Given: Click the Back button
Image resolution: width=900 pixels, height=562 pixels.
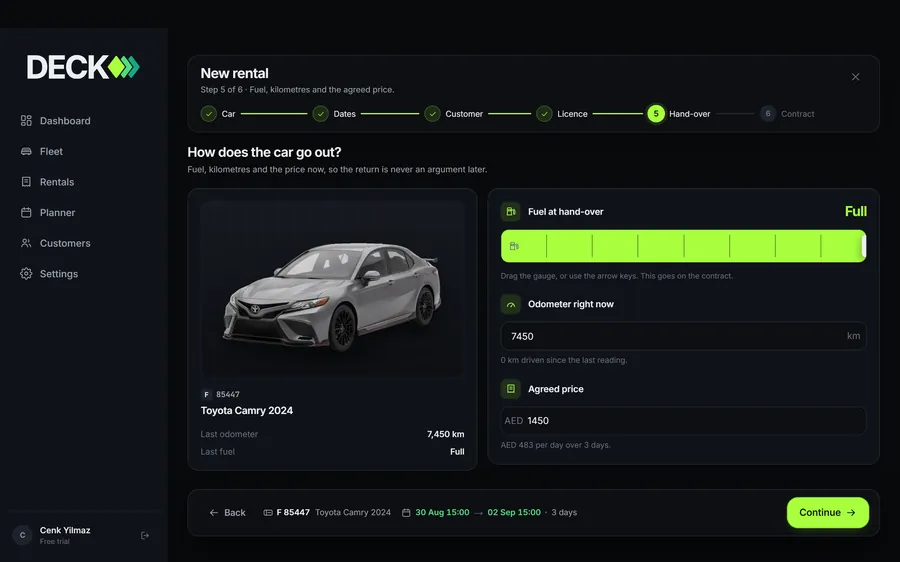Looking at the screenshot, I should point(228,513).
